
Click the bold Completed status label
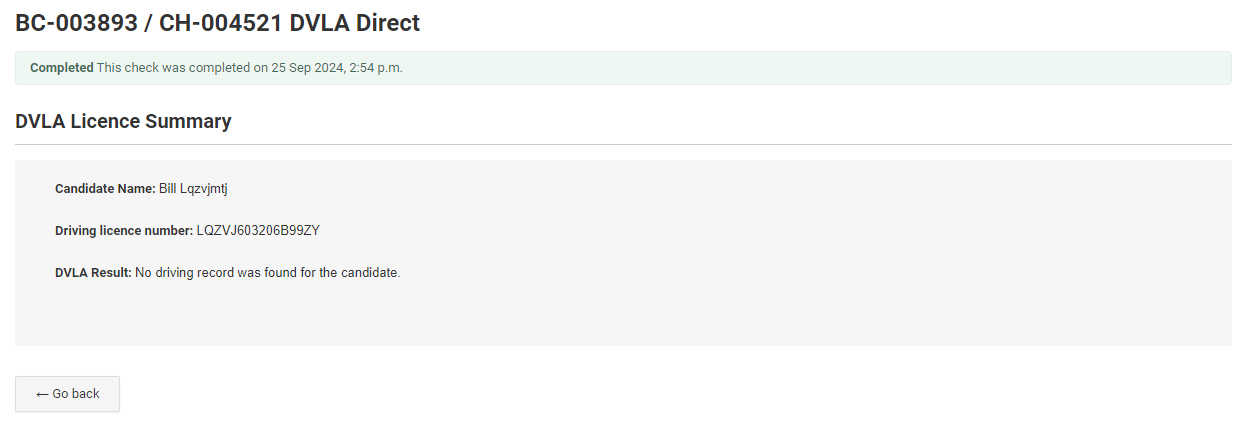pos(61,68)
